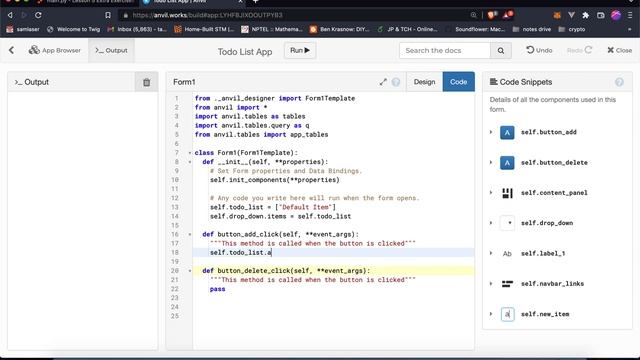Open Code Snippets help icon

[x=619, y=82]
